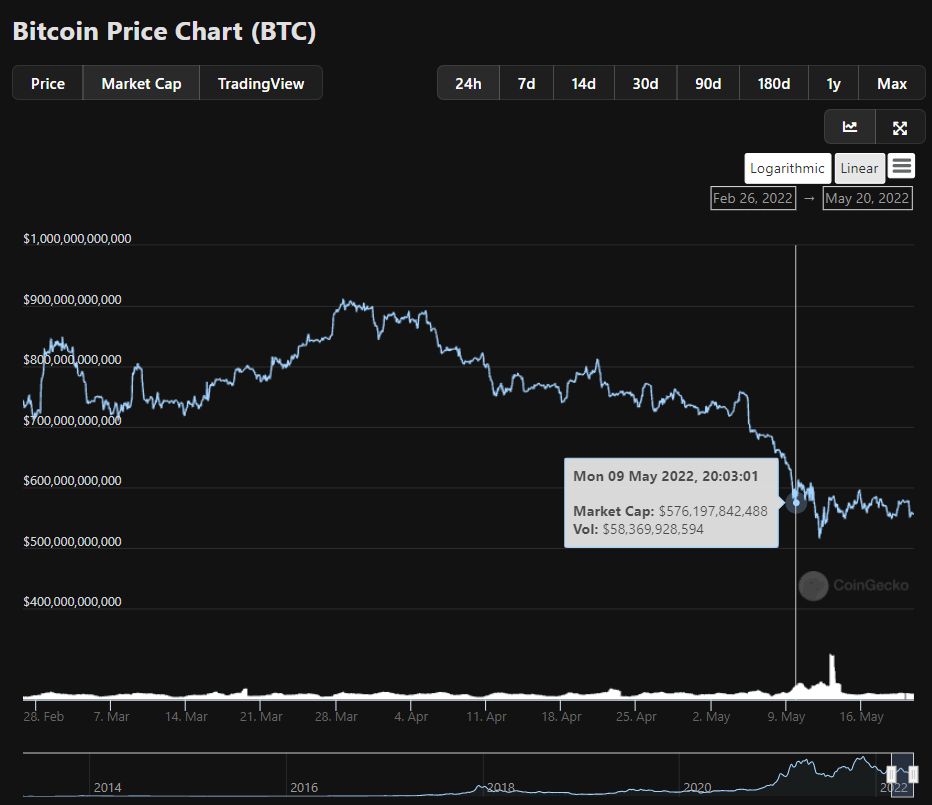Viewport: 932px width, 805px height.
Task: Click the highlighted data point on the chart
Action: tap(796, 502)
